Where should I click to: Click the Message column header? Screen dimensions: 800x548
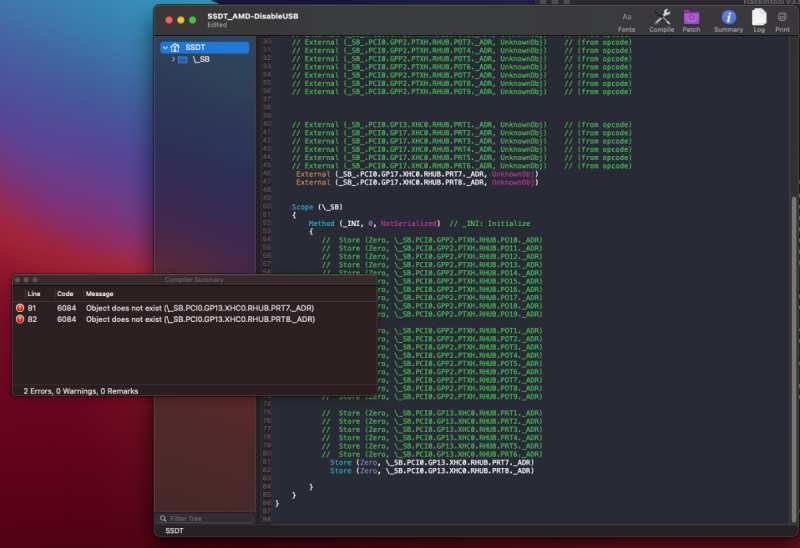pos(100,294)
